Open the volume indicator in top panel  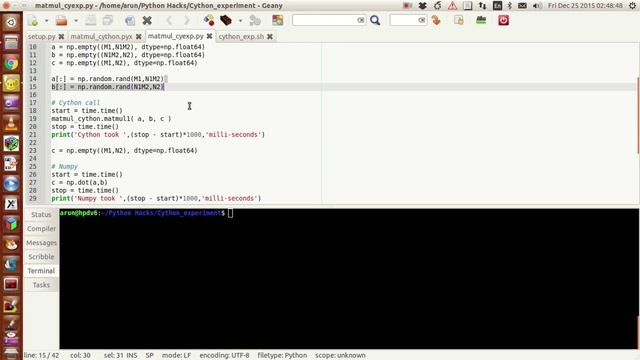point(538,6)
